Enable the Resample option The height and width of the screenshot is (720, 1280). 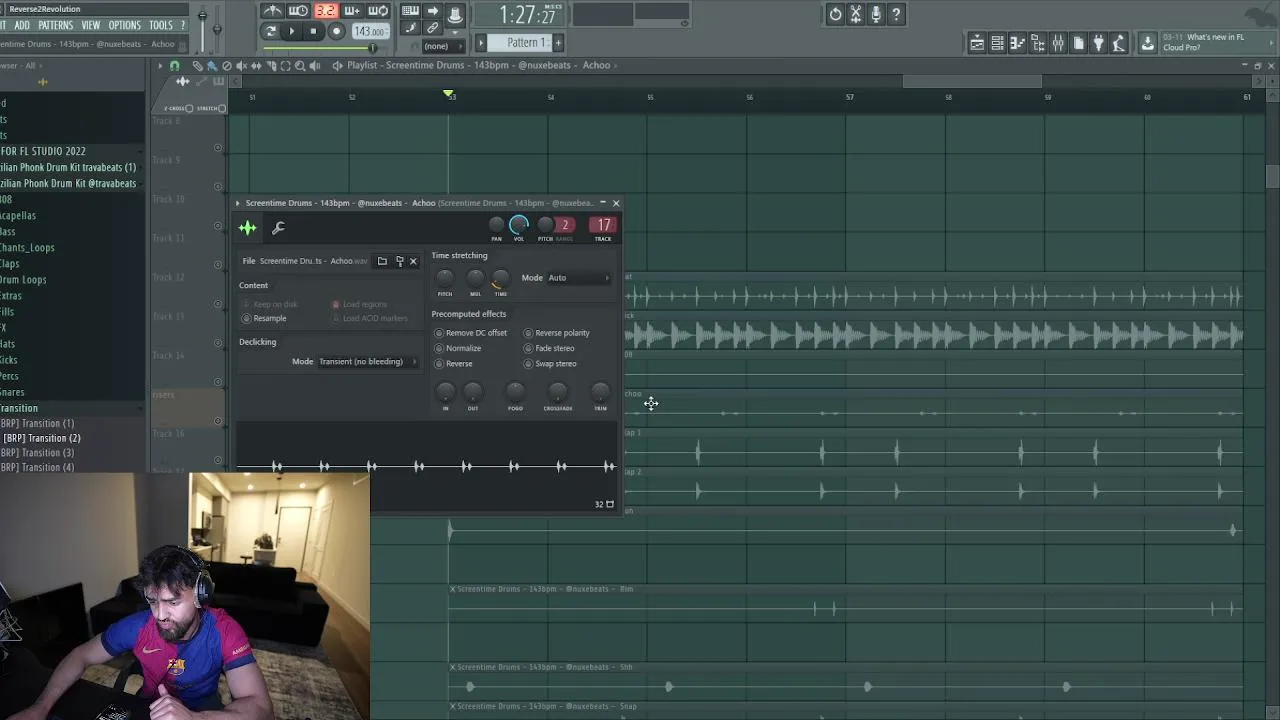(264, 318)
